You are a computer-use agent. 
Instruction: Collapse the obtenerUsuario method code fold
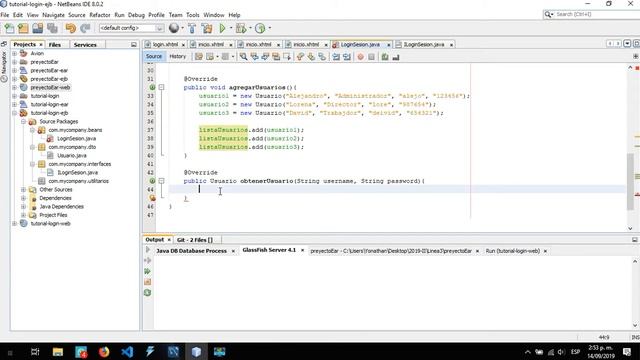[x=161, y=181]
